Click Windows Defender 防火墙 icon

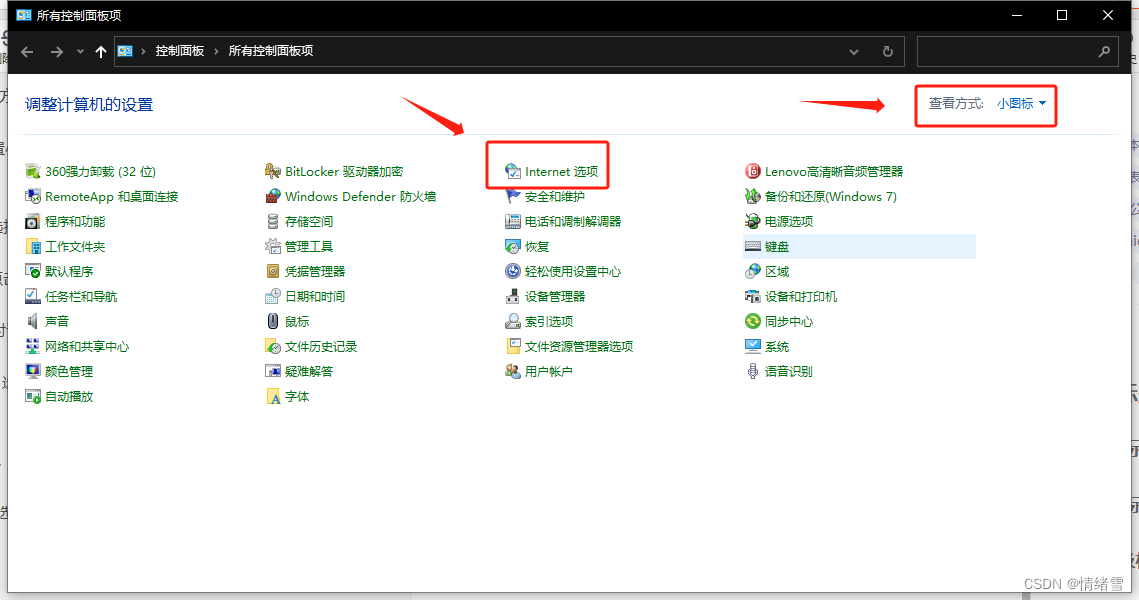point(273,196)
